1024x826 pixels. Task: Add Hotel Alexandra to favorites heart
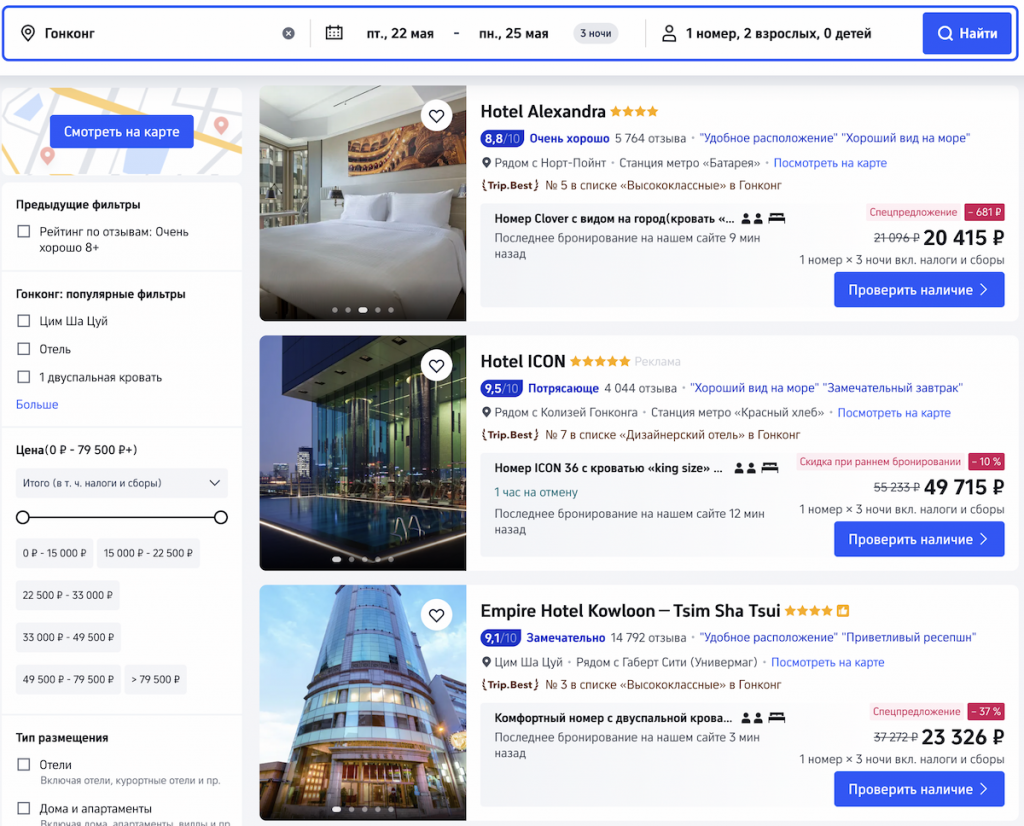[x=436, y=116]
